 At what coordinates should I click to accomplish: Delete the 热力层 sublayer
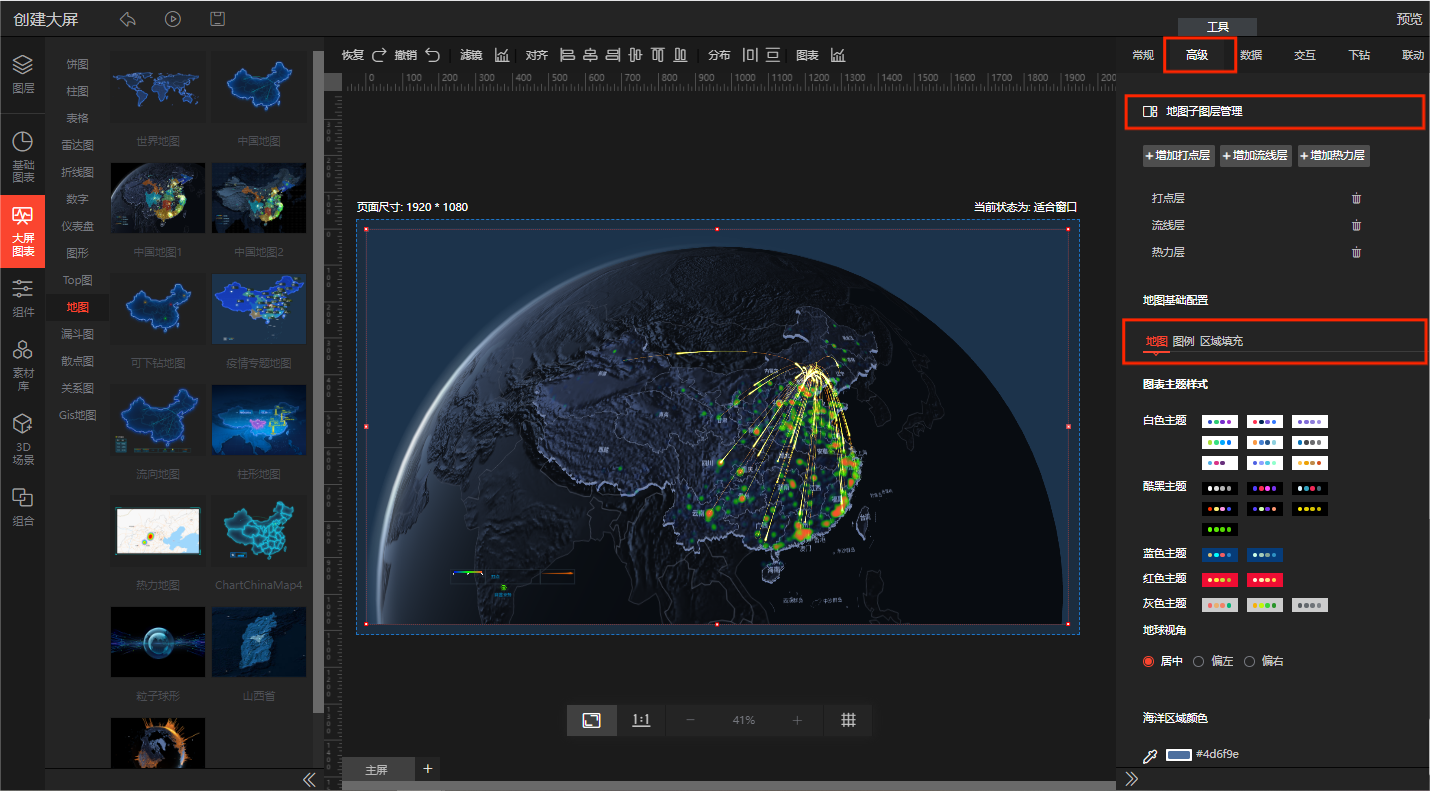pyautogui.click(x=1356, y=252)
